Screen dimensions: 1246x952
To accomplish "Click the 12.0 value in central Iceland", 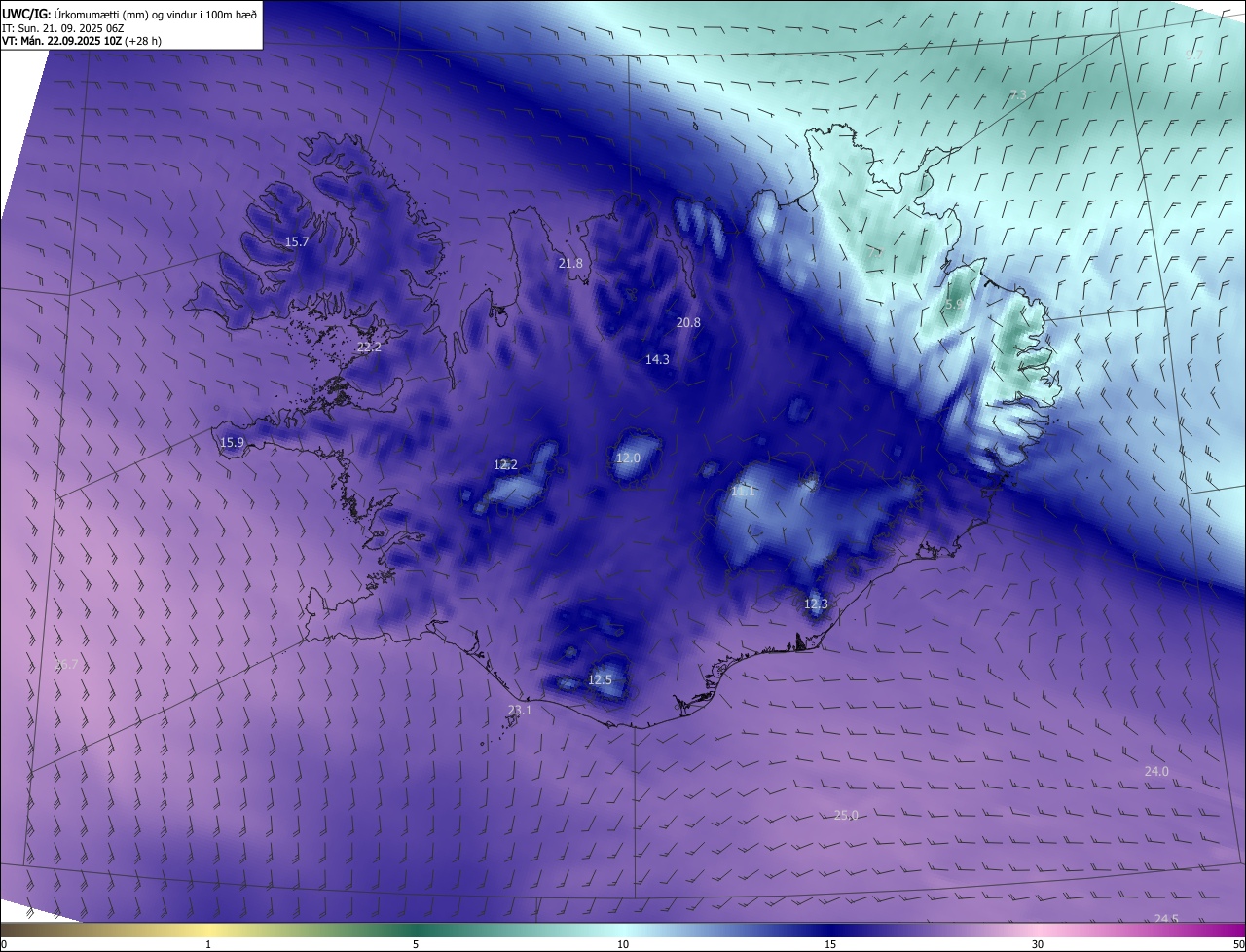I will pos(628,458).
